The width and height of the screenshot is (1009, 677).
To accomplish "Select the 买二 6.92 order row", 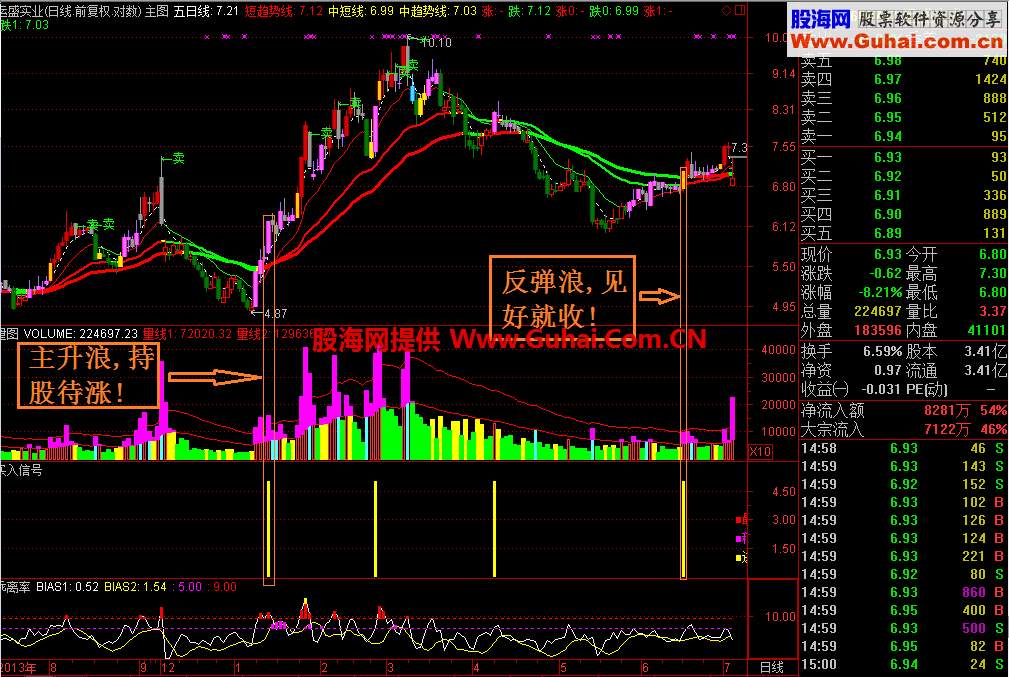I will coord(903,176).
